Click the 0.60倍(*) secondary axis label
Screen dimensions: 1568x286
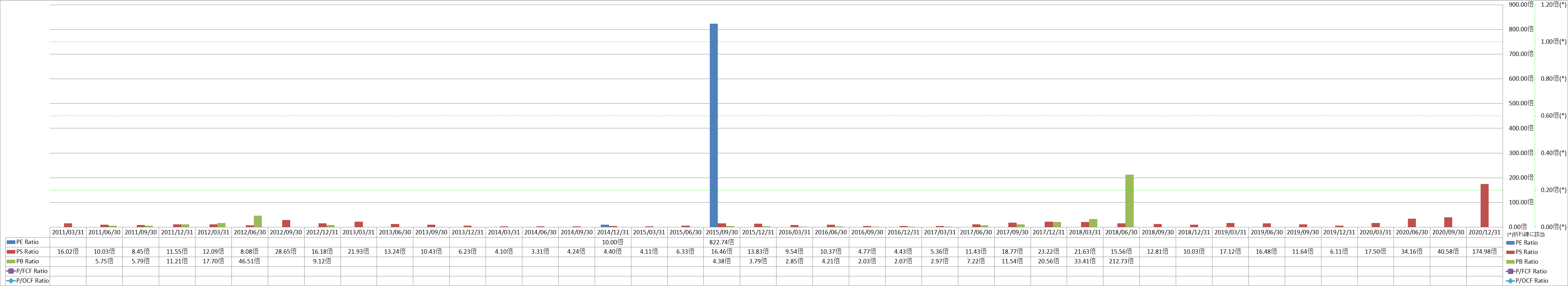click(1553, 116)
